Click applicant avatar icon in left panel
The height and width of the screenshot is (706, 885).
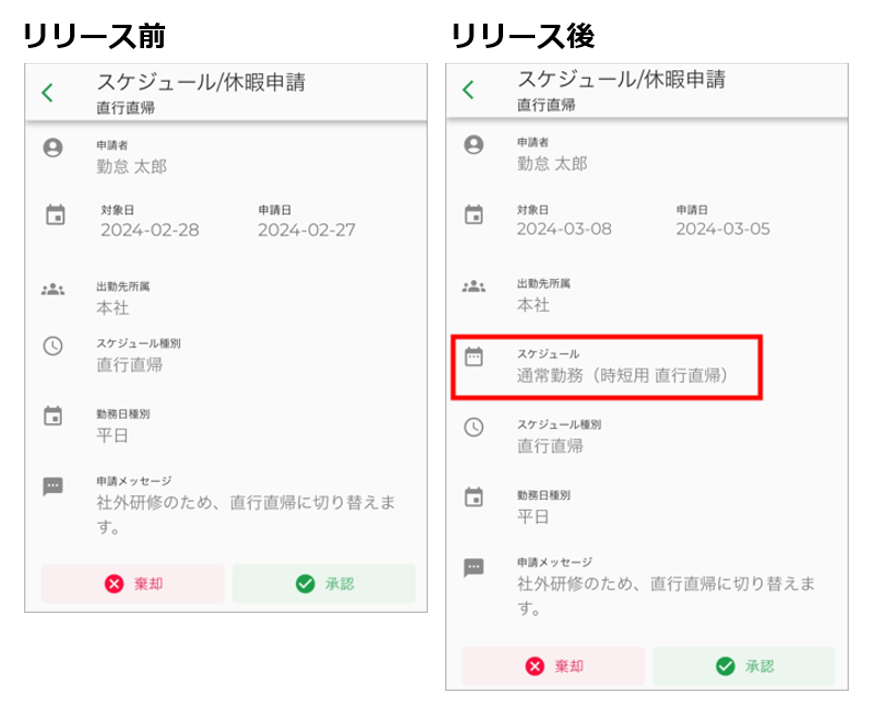coord(53,148)
